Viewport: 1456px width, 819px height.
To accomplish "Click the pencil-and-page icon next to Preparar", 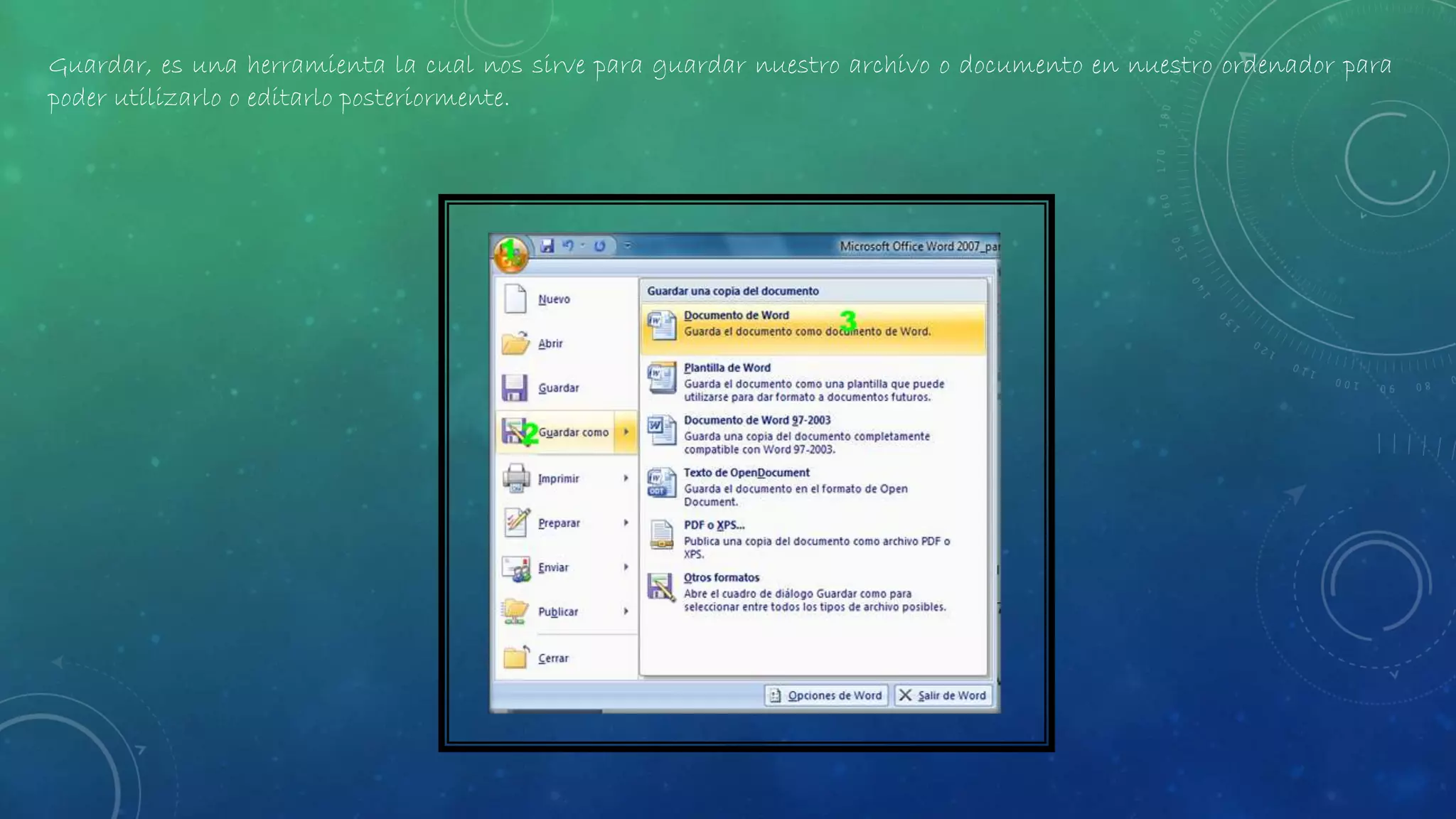I will pos(517,522).
